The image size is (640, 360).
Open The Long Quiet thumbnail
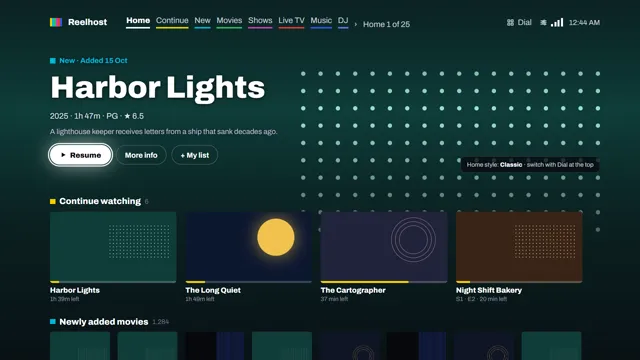pyautogui.click(x=249, y=246)
